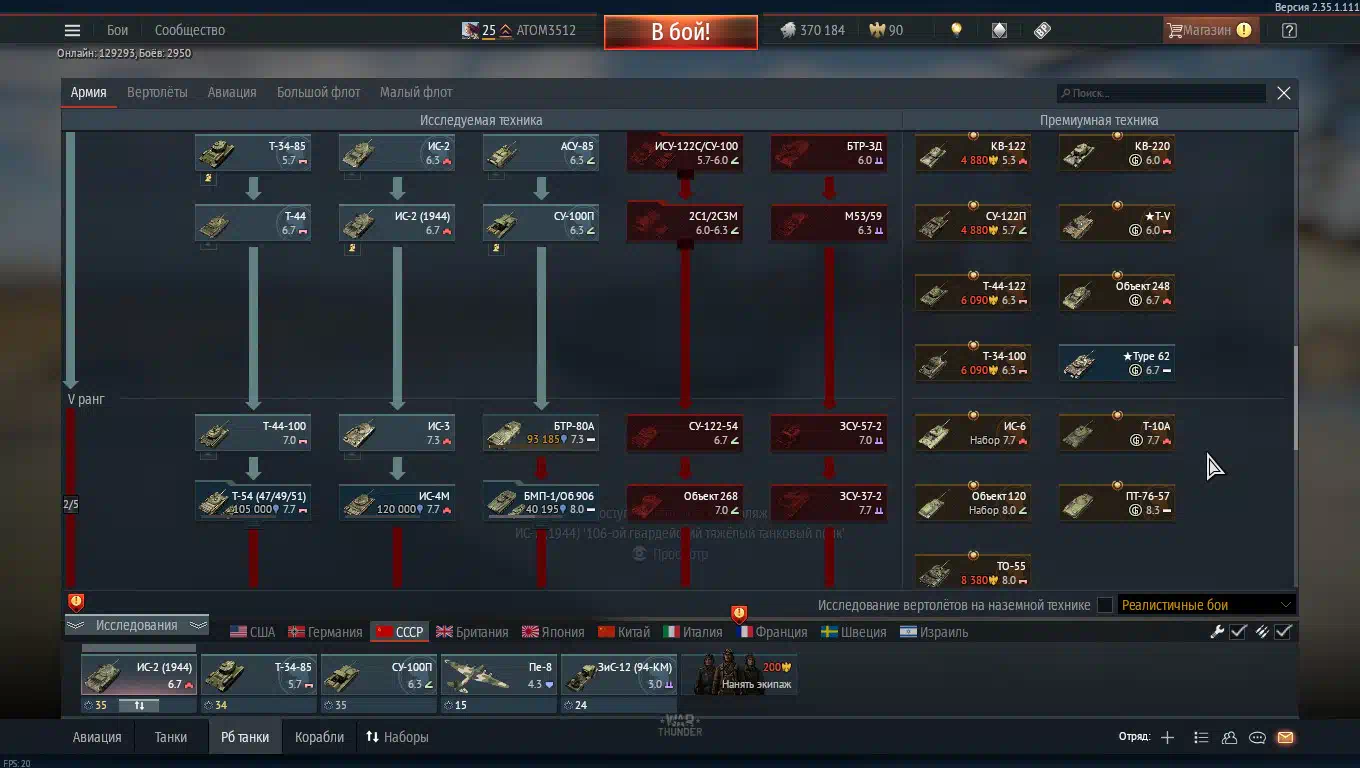The image size is (1360, 768).
Task: Select the Швеция nation tab
Action: (x=853, y=632)
